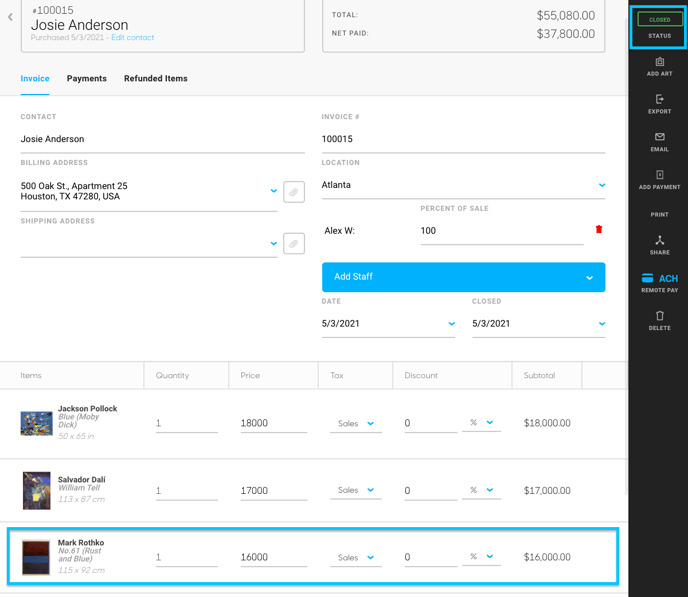Viewport: 688px width, 597px height.
Task: Click Print in the sidebar
Action: click(x=659, y=214)
